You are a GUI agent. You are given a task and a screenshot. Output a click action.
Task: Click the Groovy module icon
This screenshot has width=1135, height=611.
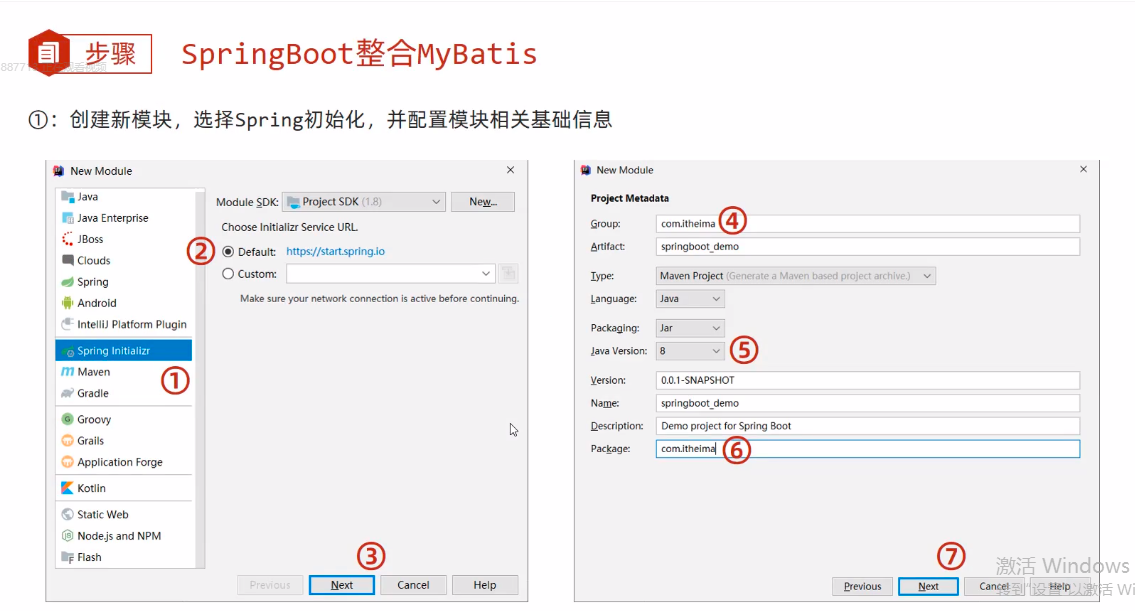(68, 419)
